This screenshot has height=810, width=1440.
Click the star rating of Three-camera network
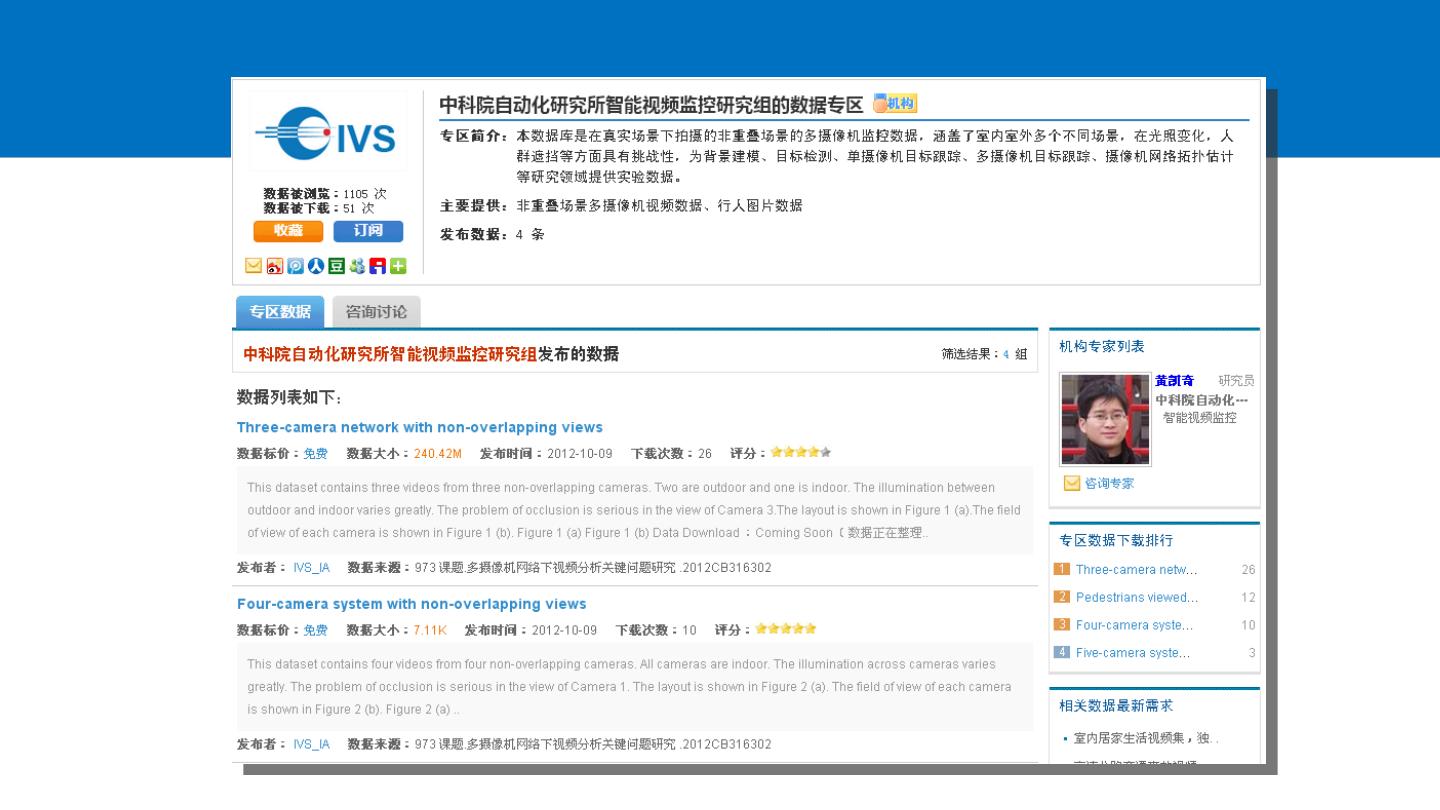tap(801, 453)
